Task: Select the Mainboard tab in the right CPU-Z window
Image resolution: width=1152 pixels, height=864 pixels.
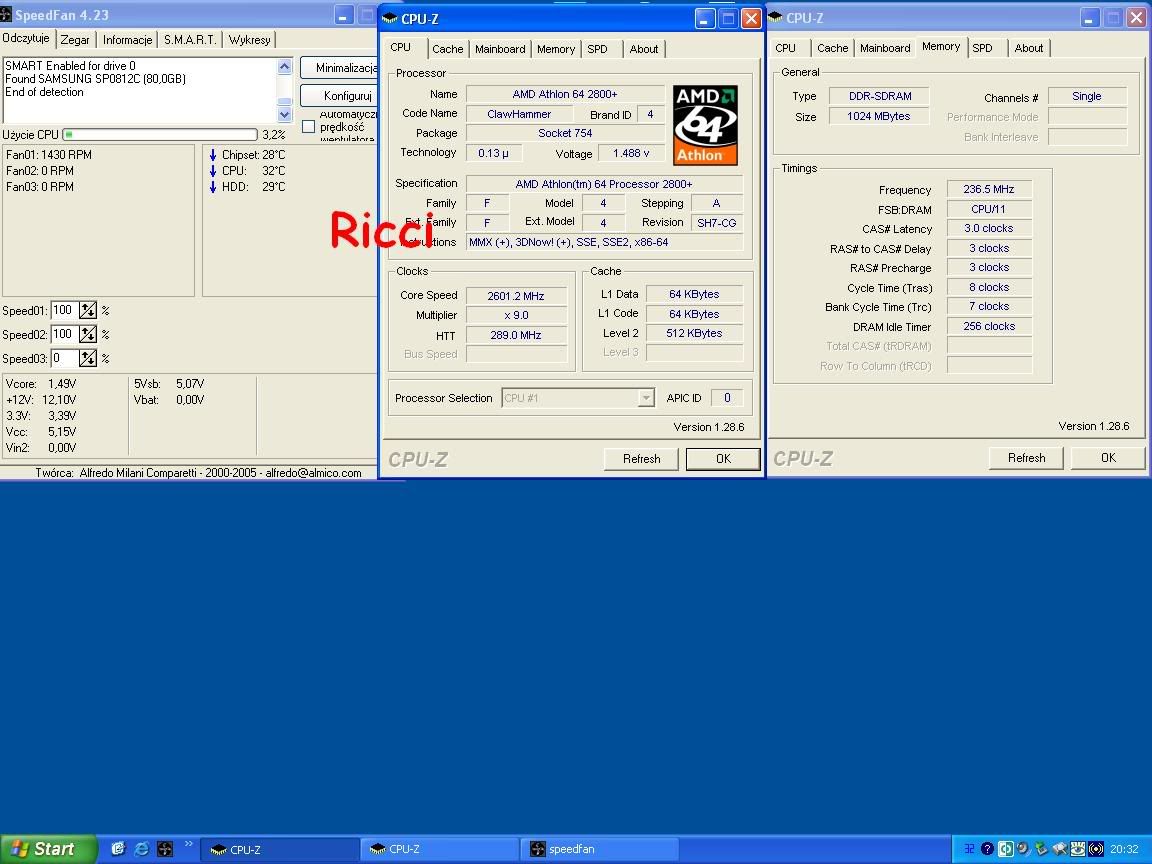Action: point(885,48)
